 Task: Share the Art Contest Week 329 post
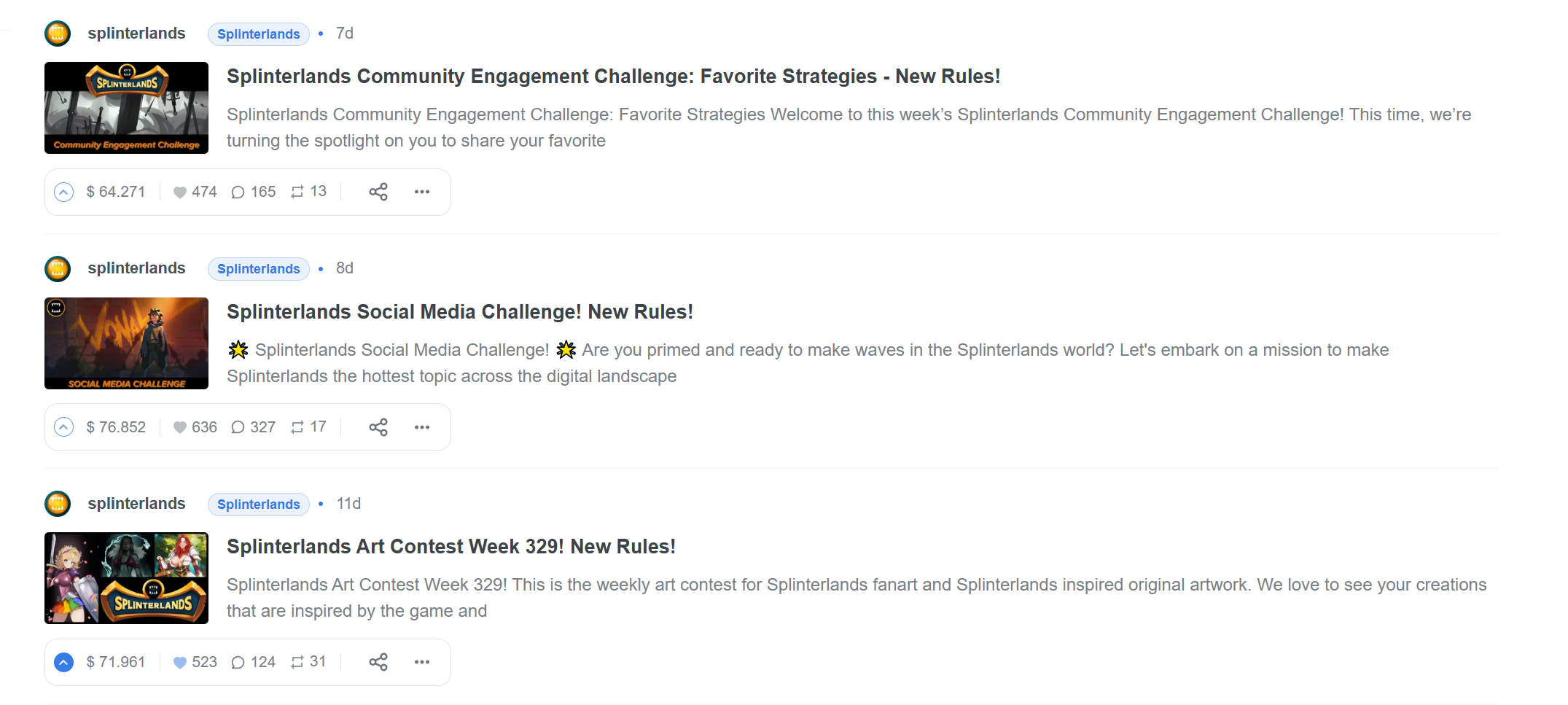pyautogui.click(x=378, y=662)
